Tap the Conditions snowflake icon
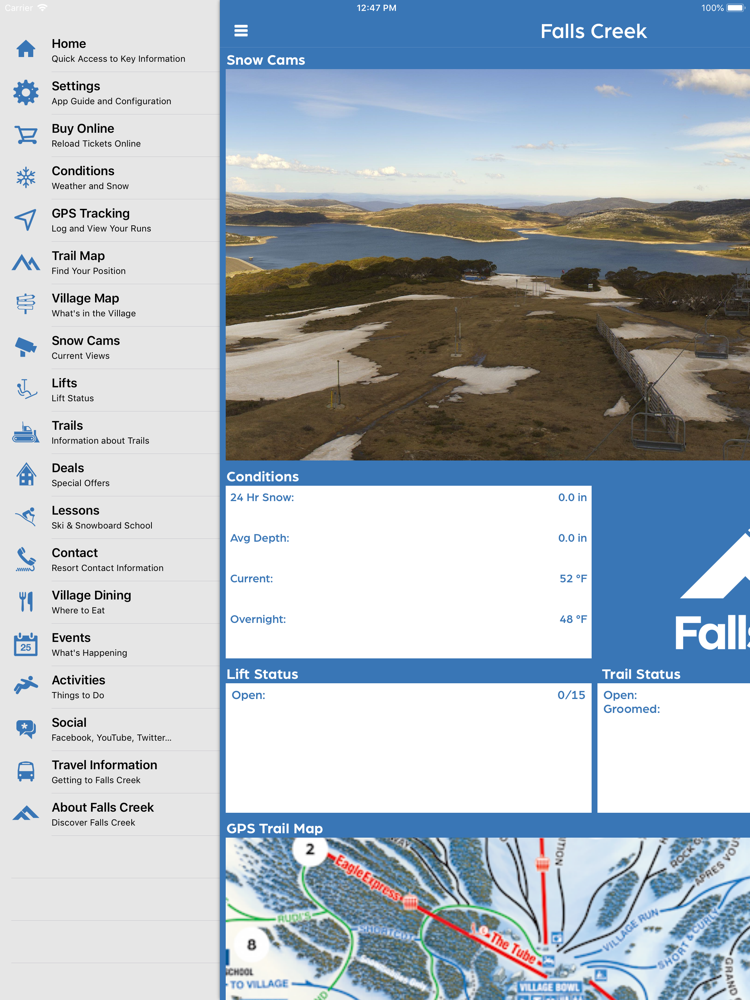750x1000 pixels. pos(26,177)
